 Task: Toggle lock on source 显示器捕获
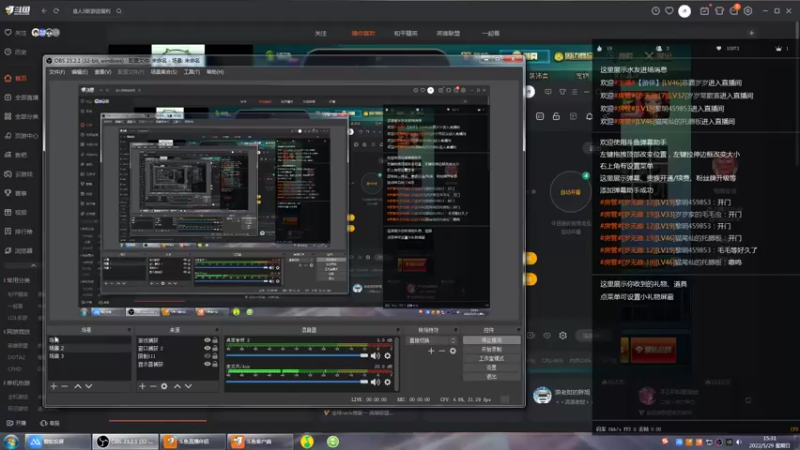215,364
